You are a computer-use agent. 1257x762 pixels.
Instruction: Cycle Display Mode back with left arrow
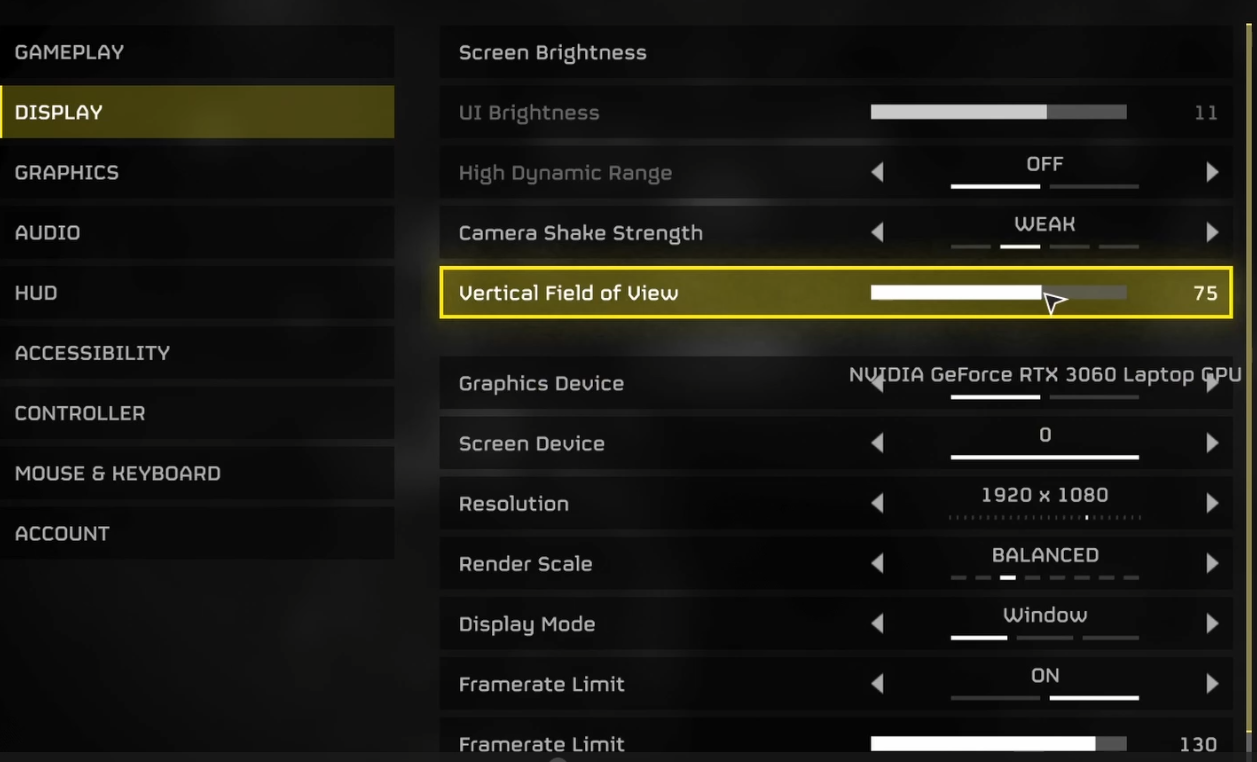pyautogui.click(x=877, y=624)
